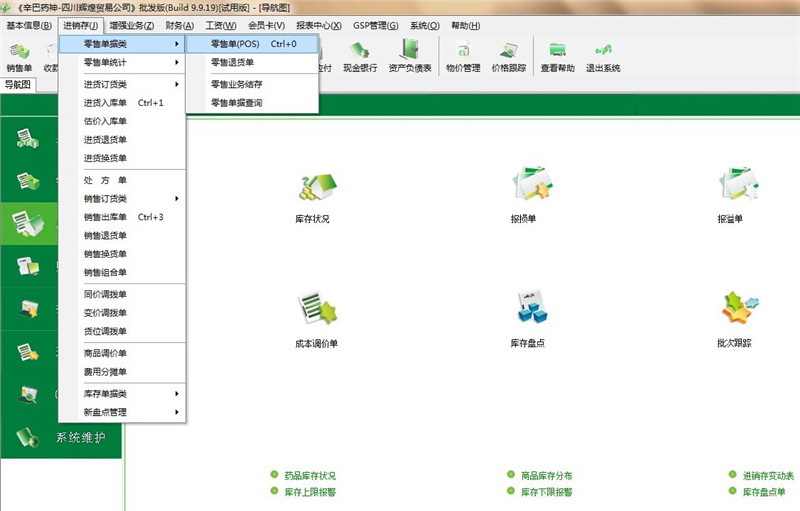
Task: Select 费用分摊单 menu entry
Action: [x=121, y=371]
